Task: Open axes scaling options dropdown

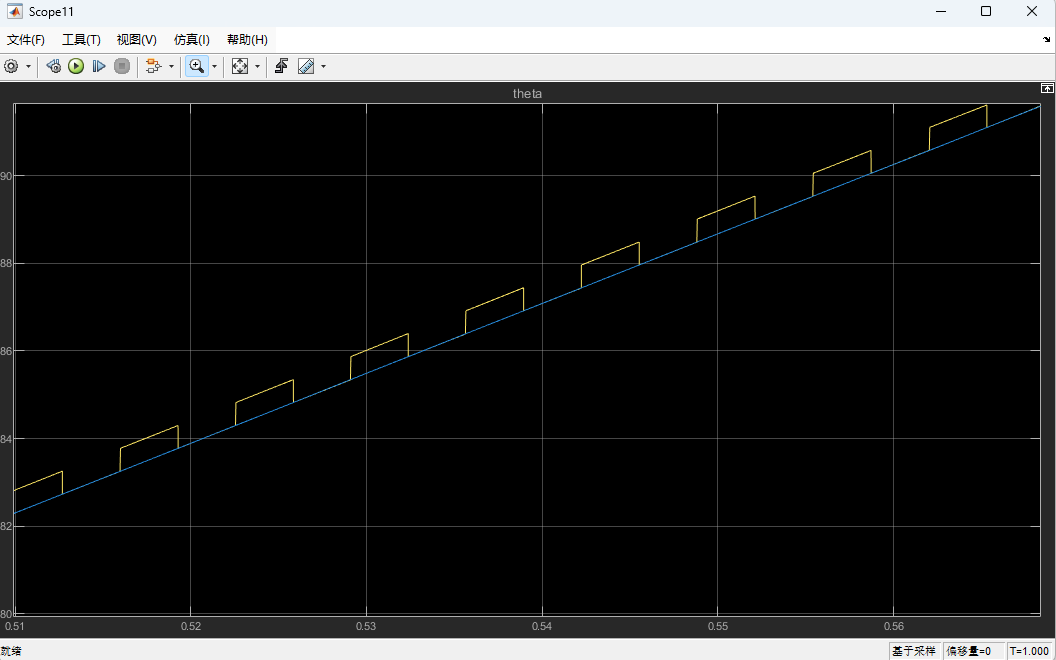Action: tap(257, 66)
